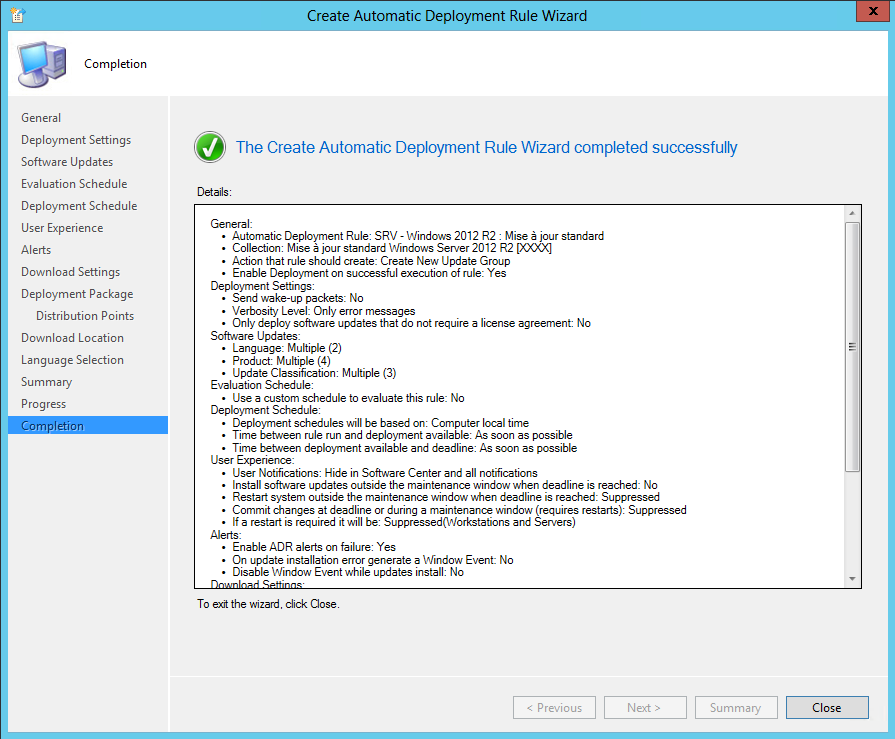Click 'Action that rule should create' line
895x739 pixels.
[371, 261]
